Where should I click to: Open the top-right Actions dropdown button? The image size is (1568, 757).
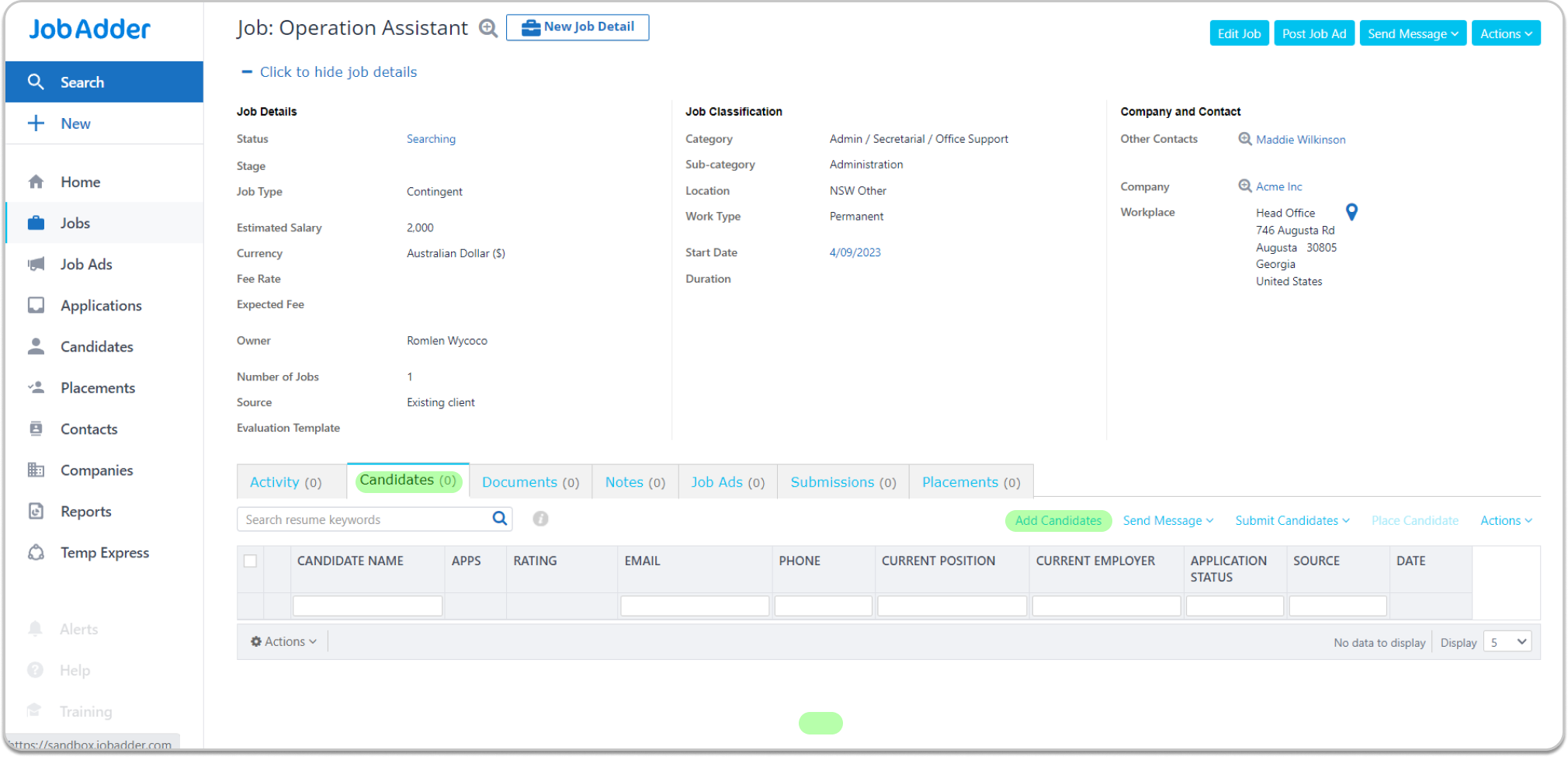point(1505,33)
